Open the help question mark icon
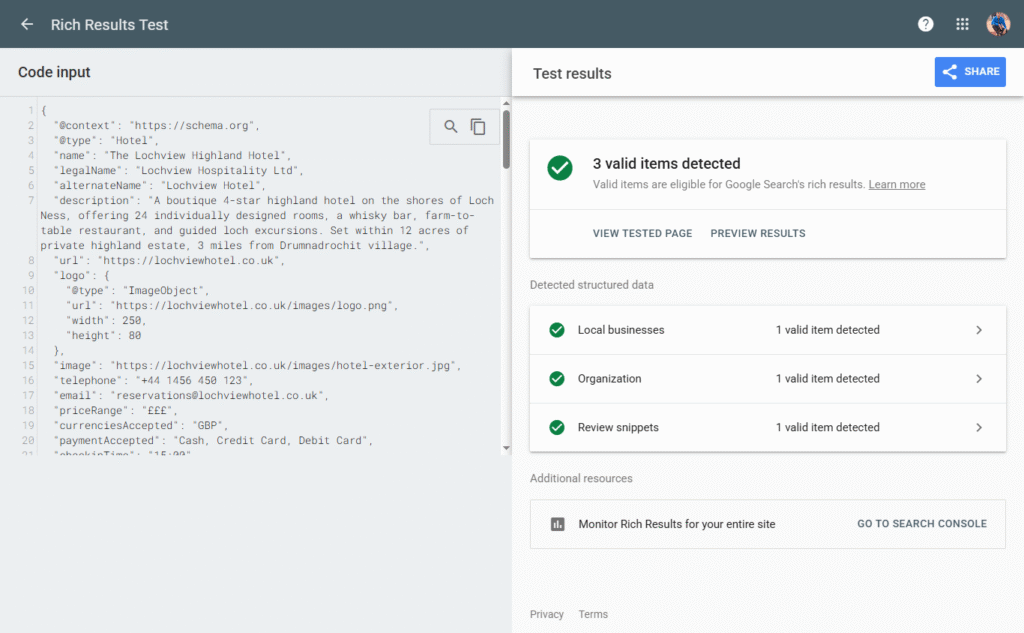The height and width of the screenshot is (633, 1024). (x=925, y=24)
